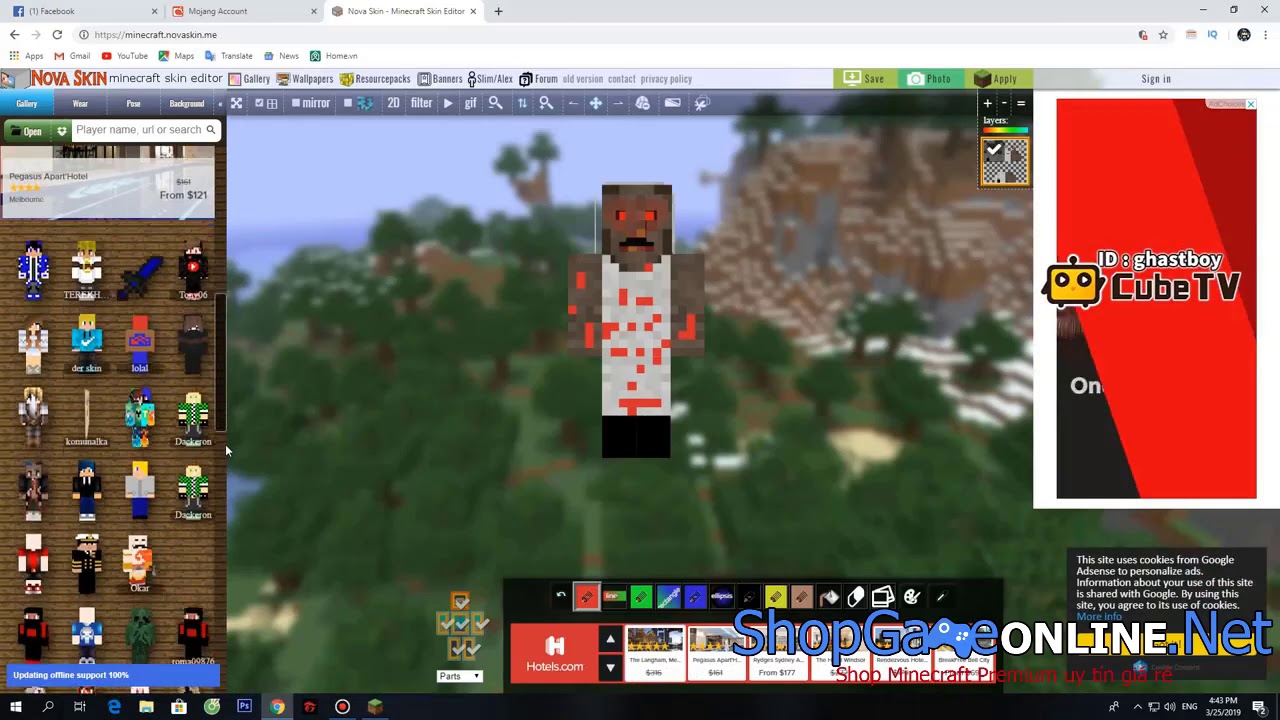Click the right arrow rotate icon

point(618,103)
